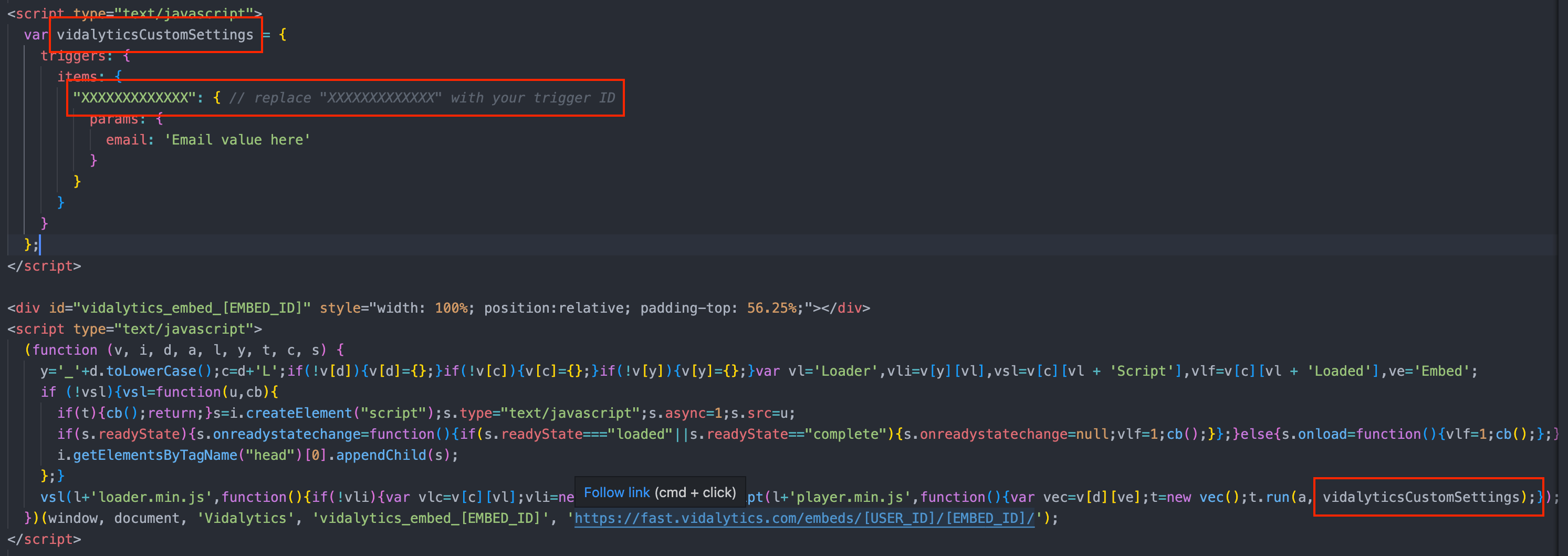Click 's.async=1' statement
The image size is (1568, 556).
tap(685, 413)
